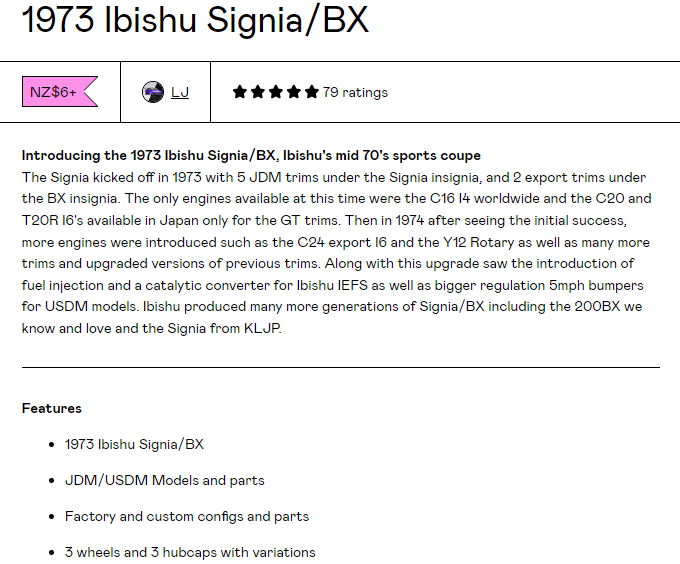Click the bold Introducing the 1973 heading

pos(251,155)
